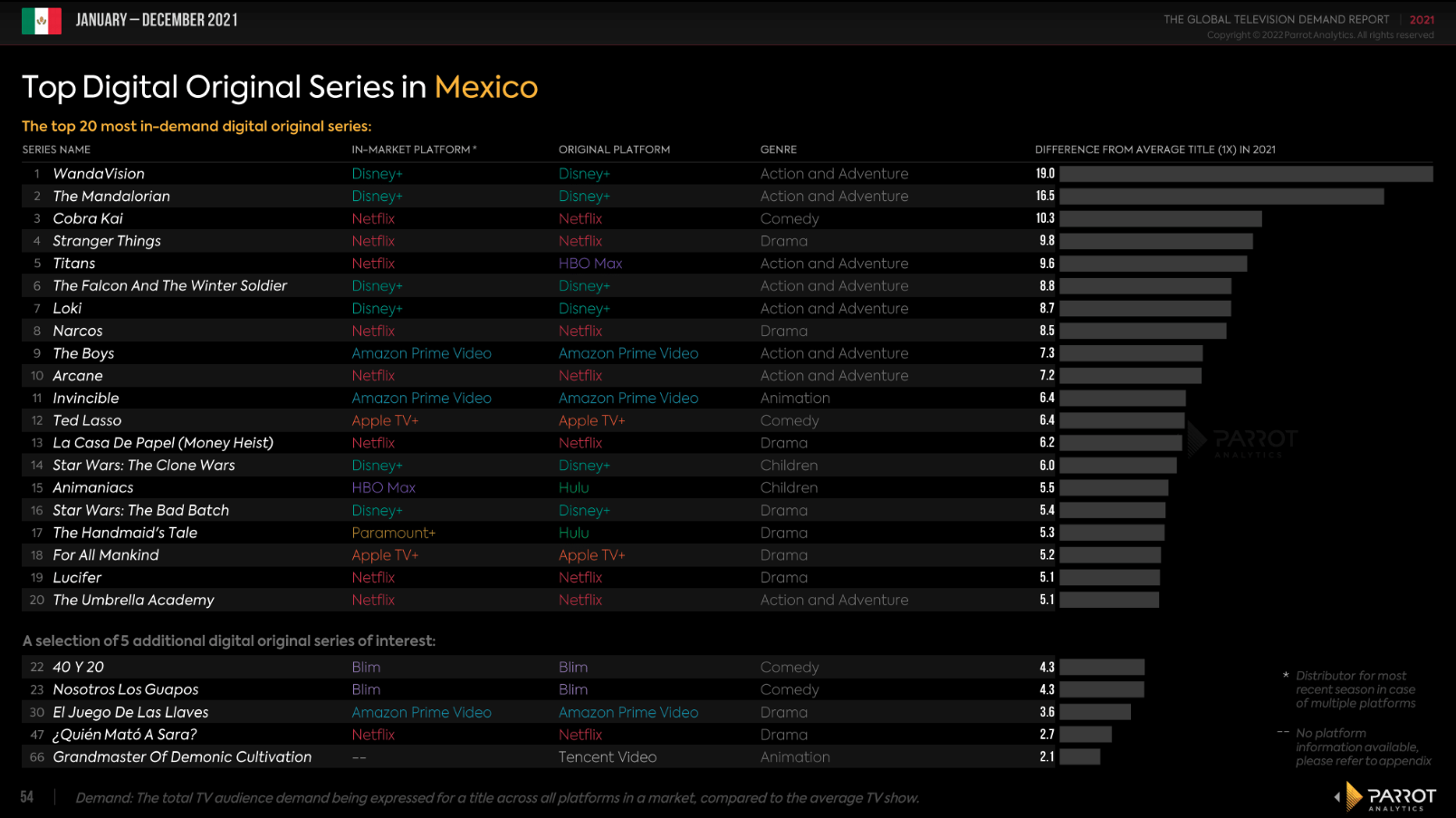Click 'A selection of 5 additional digital original series' heading
The width and height of the screenshot is (1456, 818).
229,641
